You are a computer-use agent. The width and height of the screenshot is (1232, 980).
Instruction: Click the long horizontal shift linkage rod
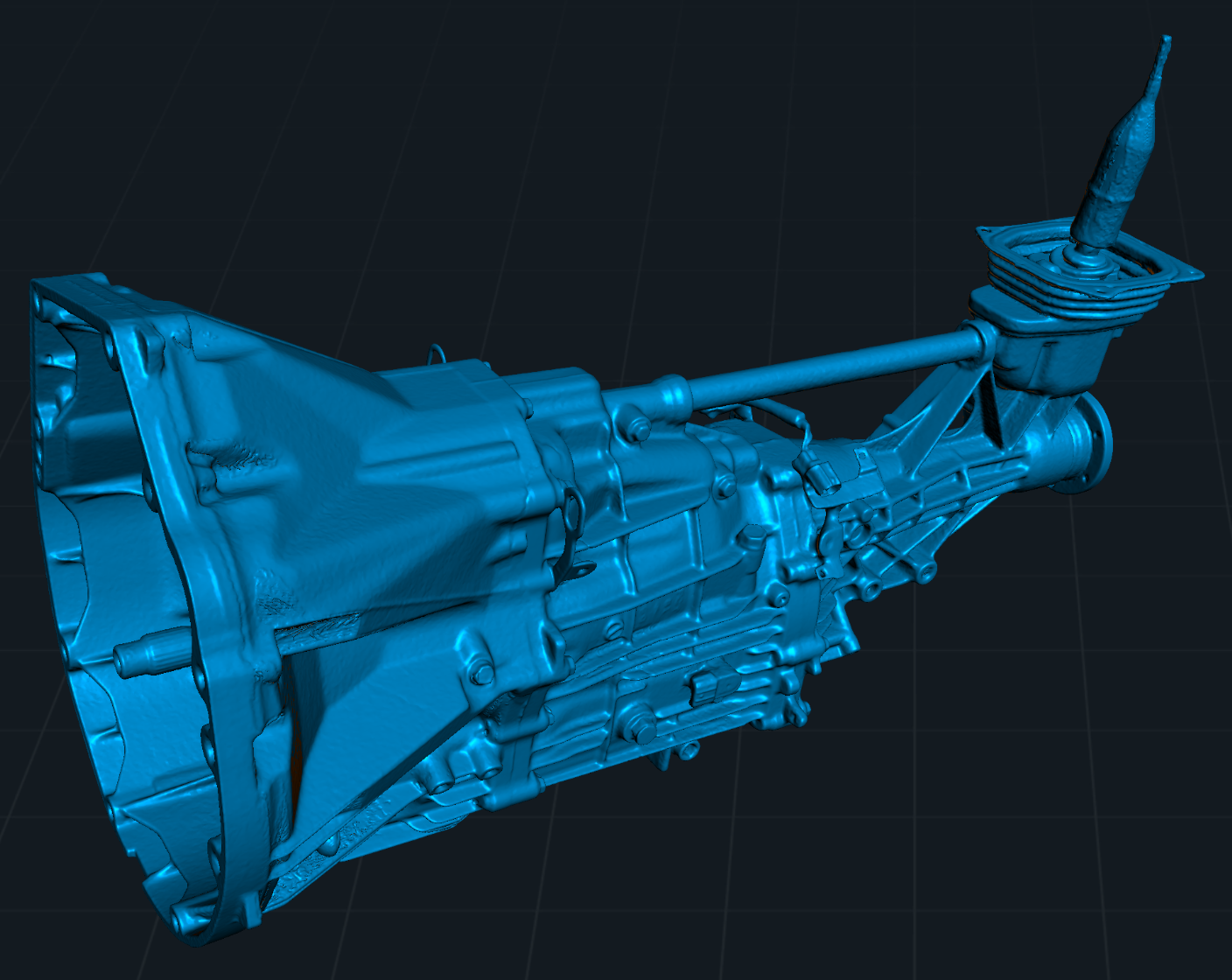[831, 366]
